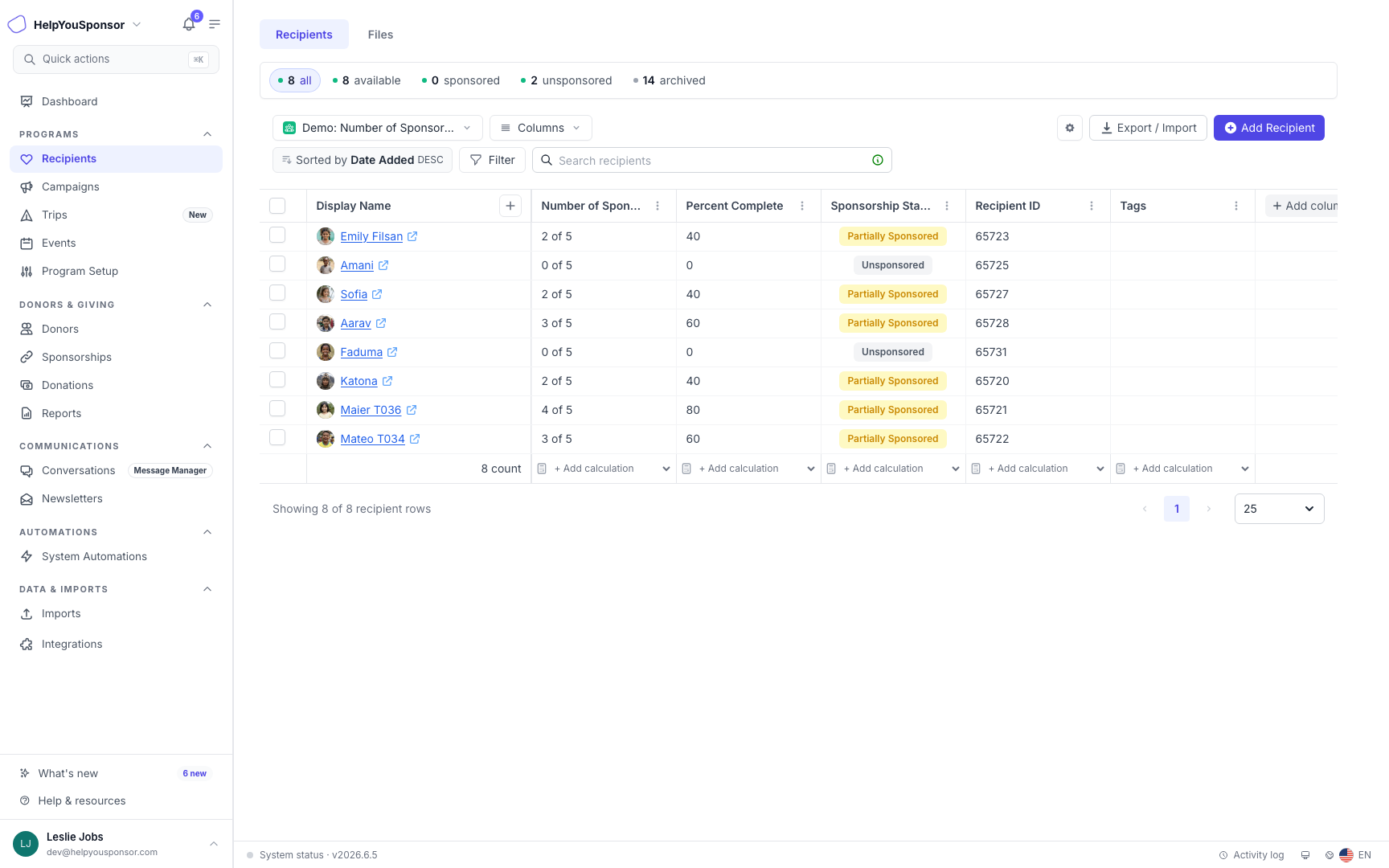This screenshot has height=868, width=1389.
Task: Go to the next page arrow
Action: coord(1208,509)
